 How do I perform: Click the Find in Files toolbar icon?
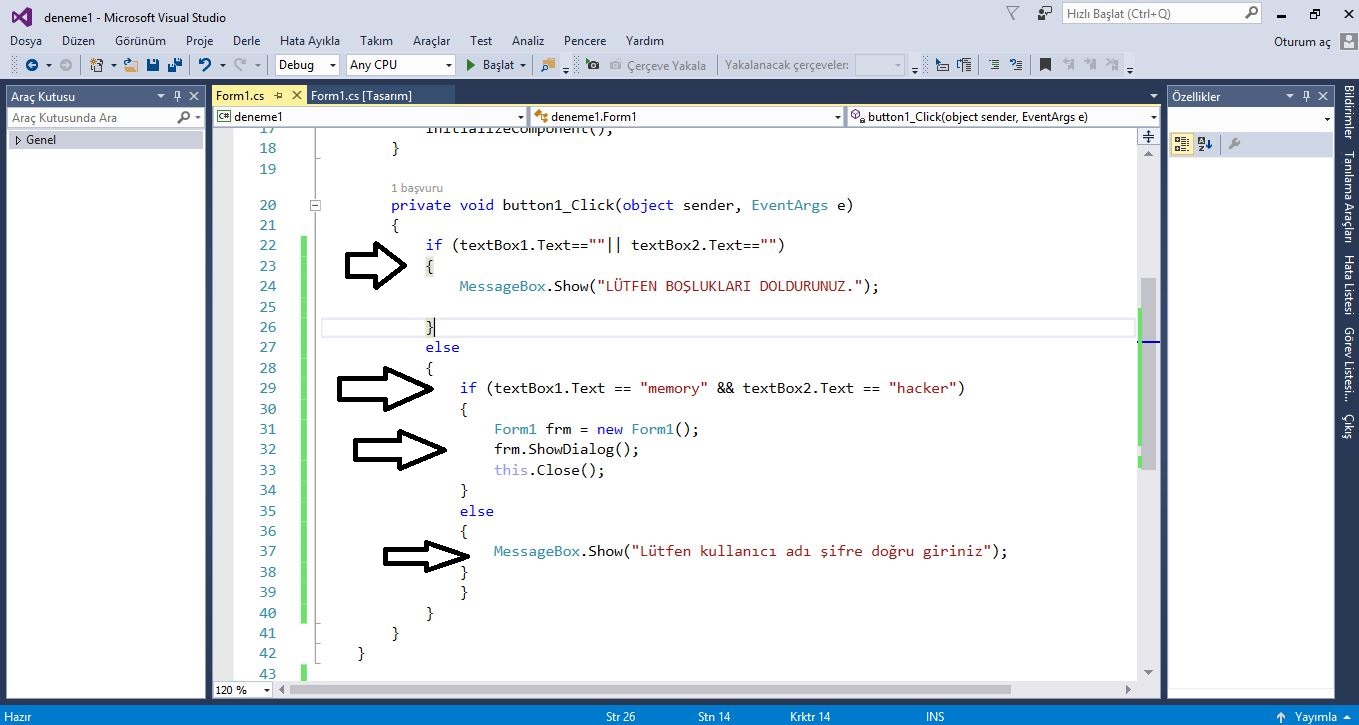[x=548, y=65]
